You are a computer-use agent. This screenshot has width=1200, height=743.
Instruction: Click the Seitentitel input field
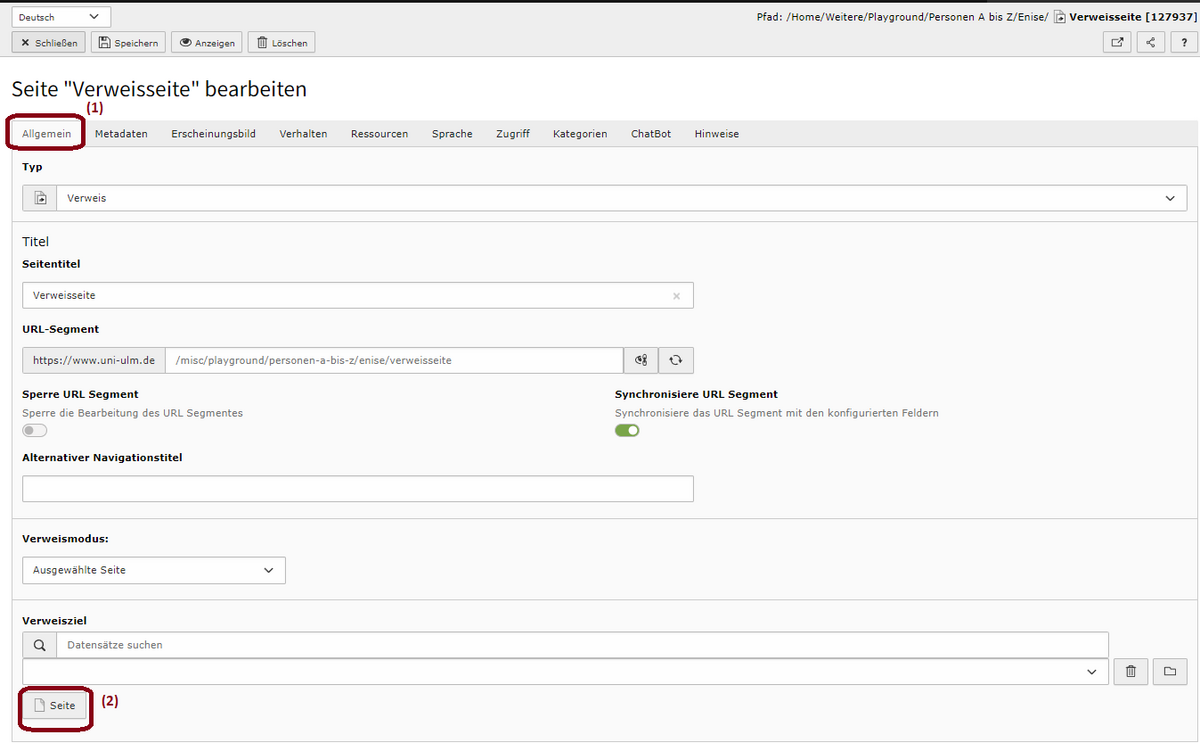[357, 295]
